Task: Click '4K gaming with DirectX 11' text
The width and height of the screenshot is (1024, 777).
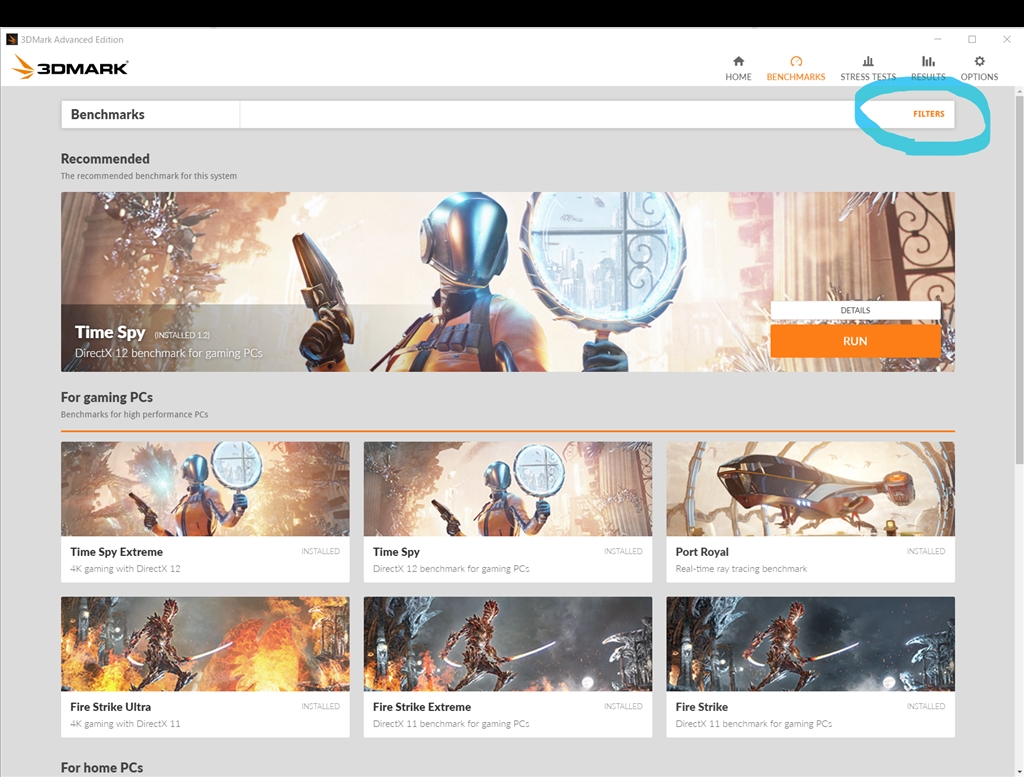Action: (x=125, y=723)
